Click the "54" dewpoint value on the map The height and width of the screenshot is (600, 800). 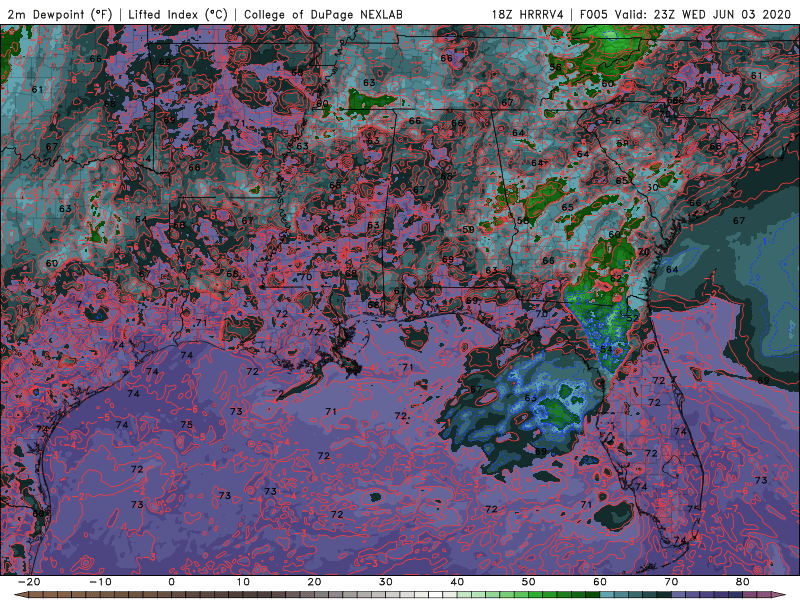click(x=606, y=349)
